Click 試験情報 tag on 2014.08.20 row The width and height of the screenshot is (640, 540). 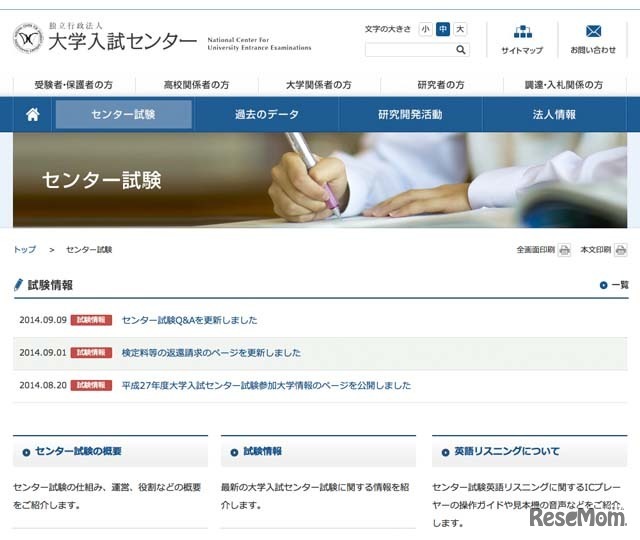[91, 385]
